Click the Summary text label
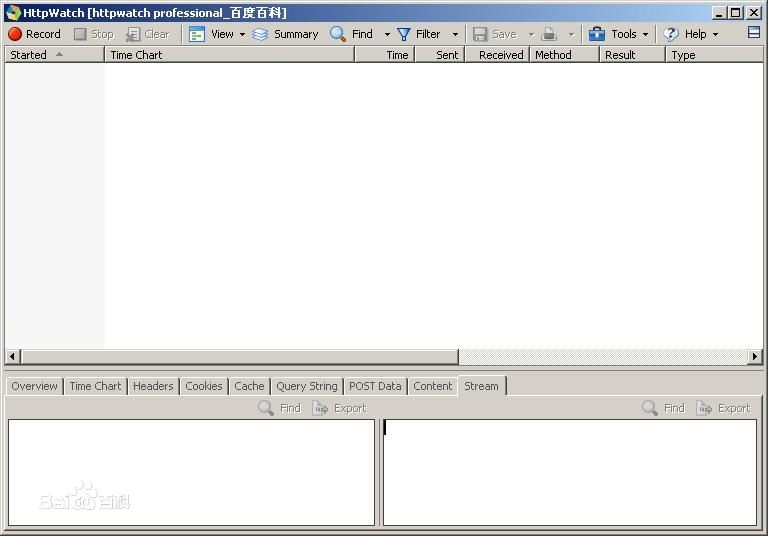This screenshot has width=768, height=536. coord(296,34)
